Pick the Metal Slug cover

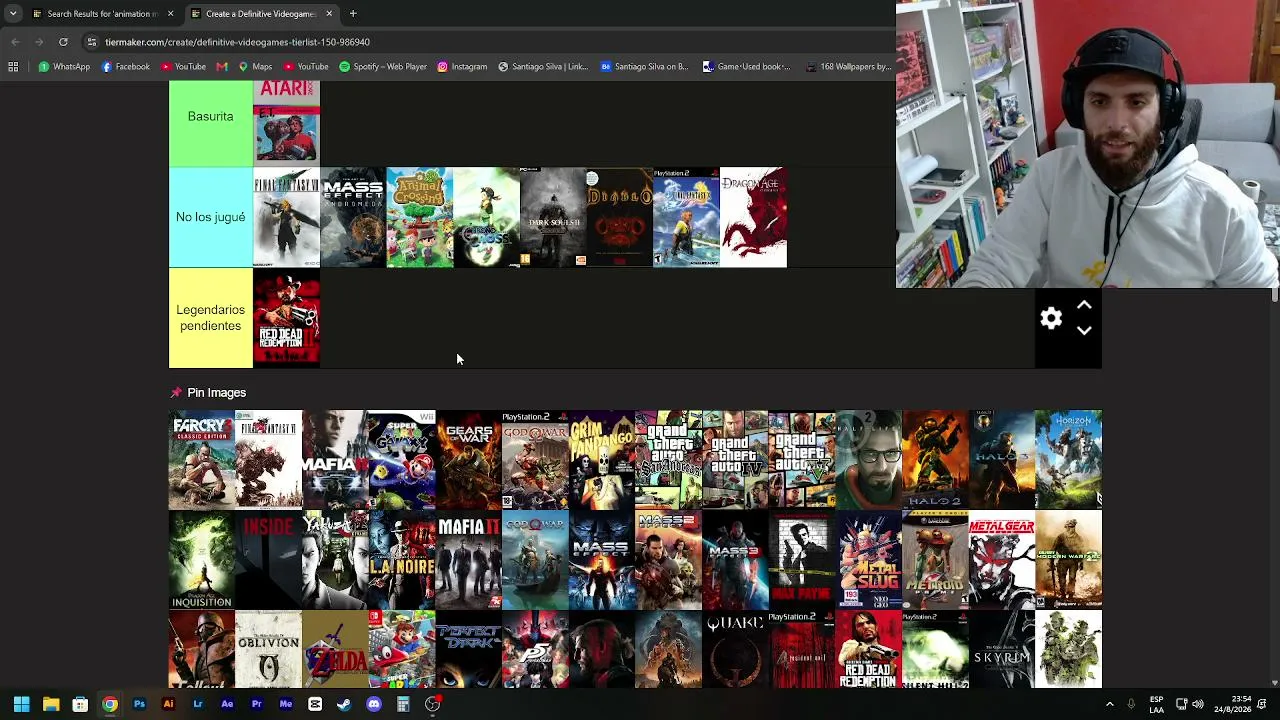coord(868,561)
